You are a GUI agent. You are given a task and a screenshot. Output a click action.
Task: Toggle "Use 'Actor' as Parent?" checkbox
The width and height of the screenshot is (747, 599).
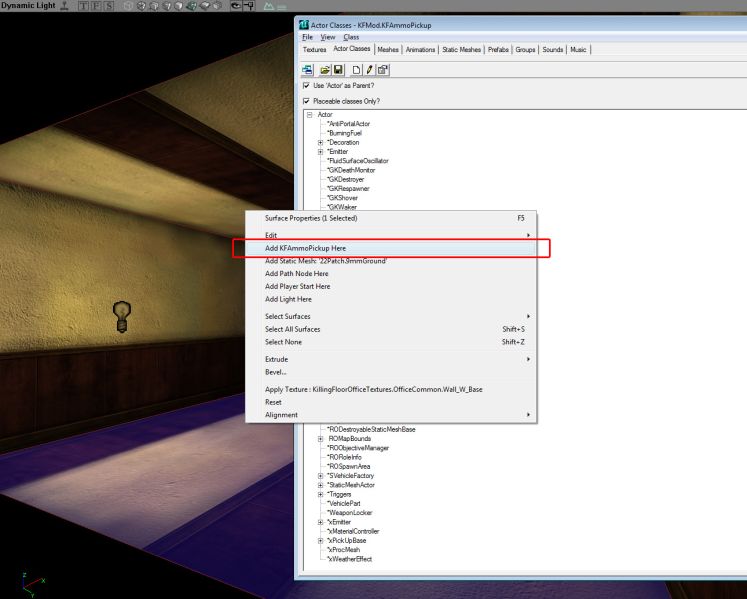[x=306, y=86]
